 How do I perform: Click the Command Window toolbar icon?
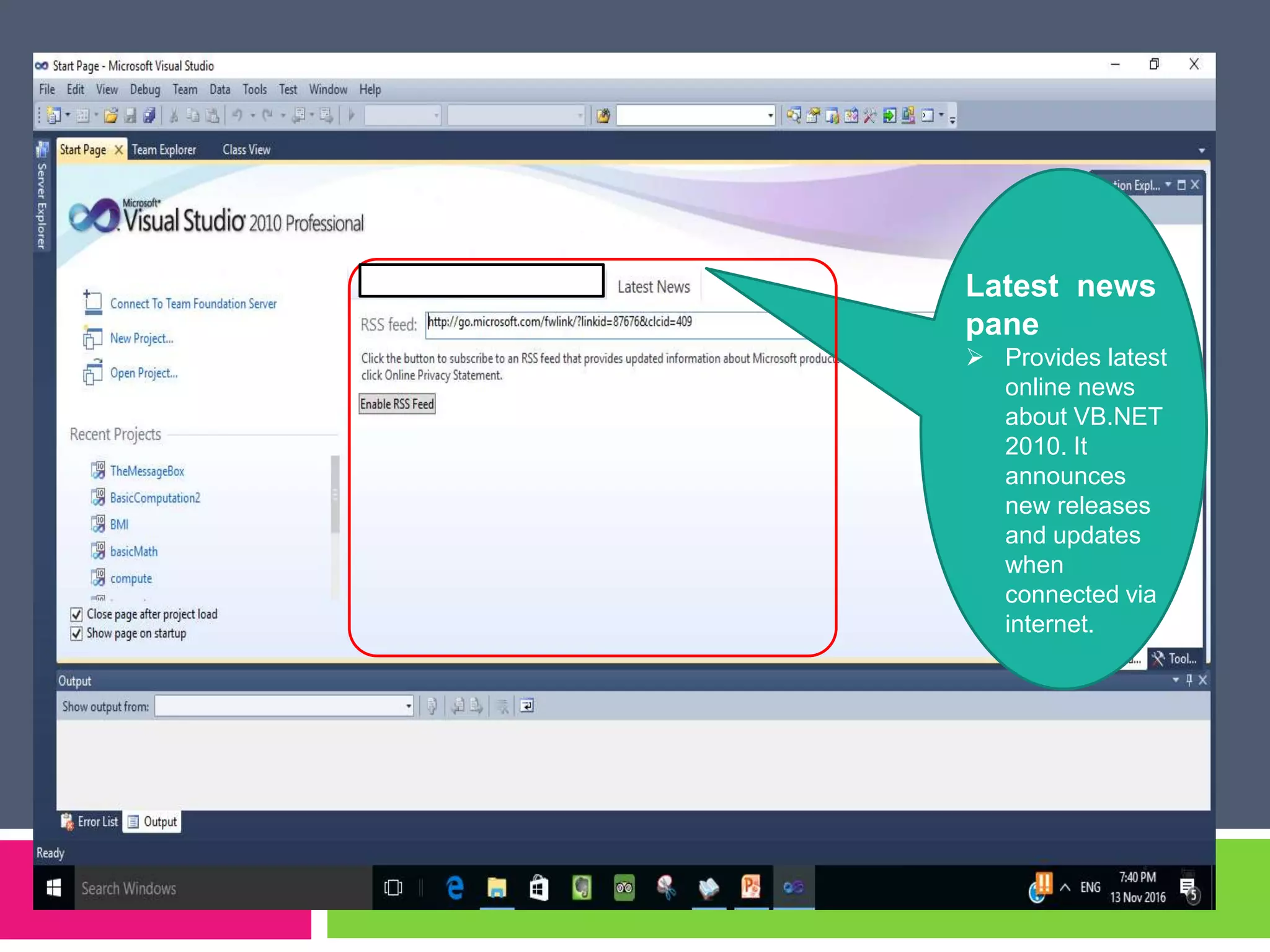point(928,115)
